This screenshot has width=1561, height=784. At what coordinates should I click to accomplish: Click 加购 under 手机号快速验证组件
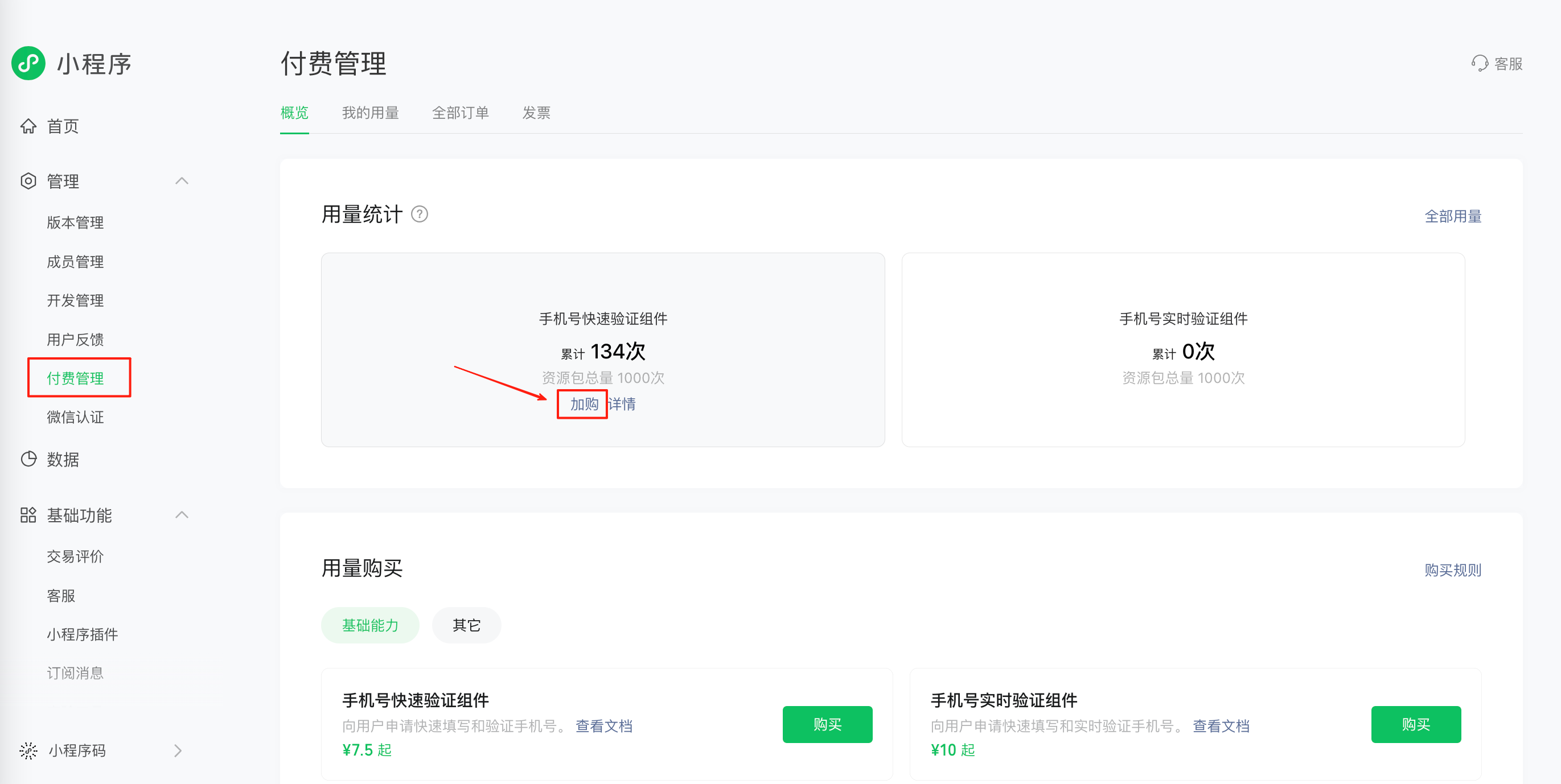[584, 404]
